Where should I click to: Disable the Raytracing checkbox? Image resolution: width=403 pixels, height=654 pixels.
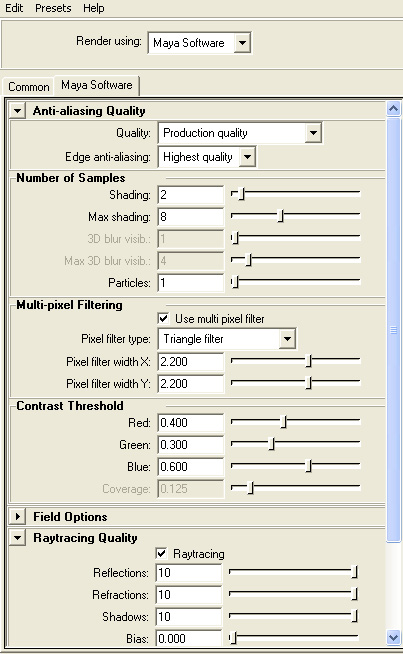[x=161, y=553]
